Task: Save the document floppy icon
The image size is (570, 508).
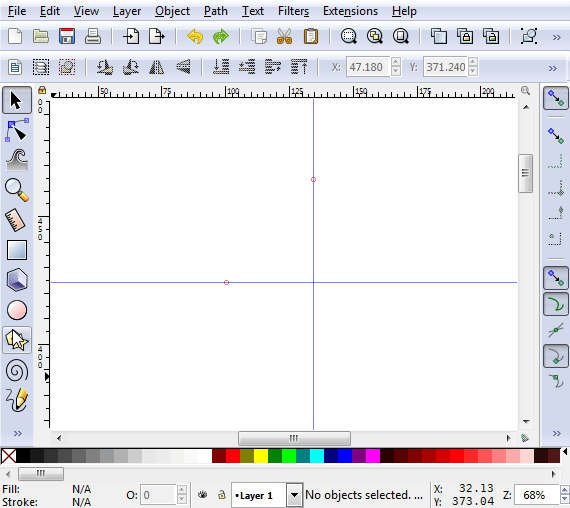Action: [67, 36]
